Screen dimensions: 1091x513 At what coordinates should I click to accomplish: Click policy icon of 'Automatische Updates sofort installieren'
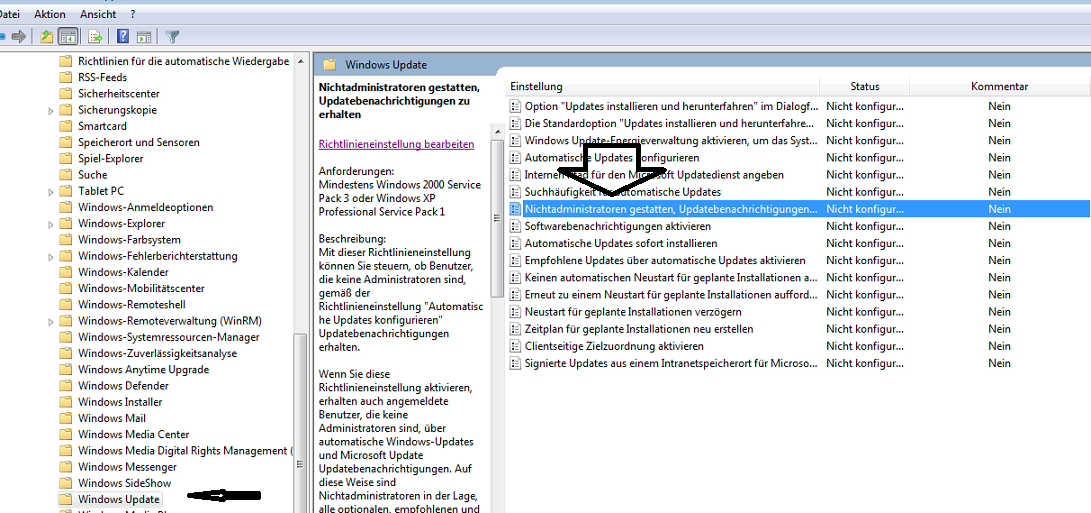[515, 243]
